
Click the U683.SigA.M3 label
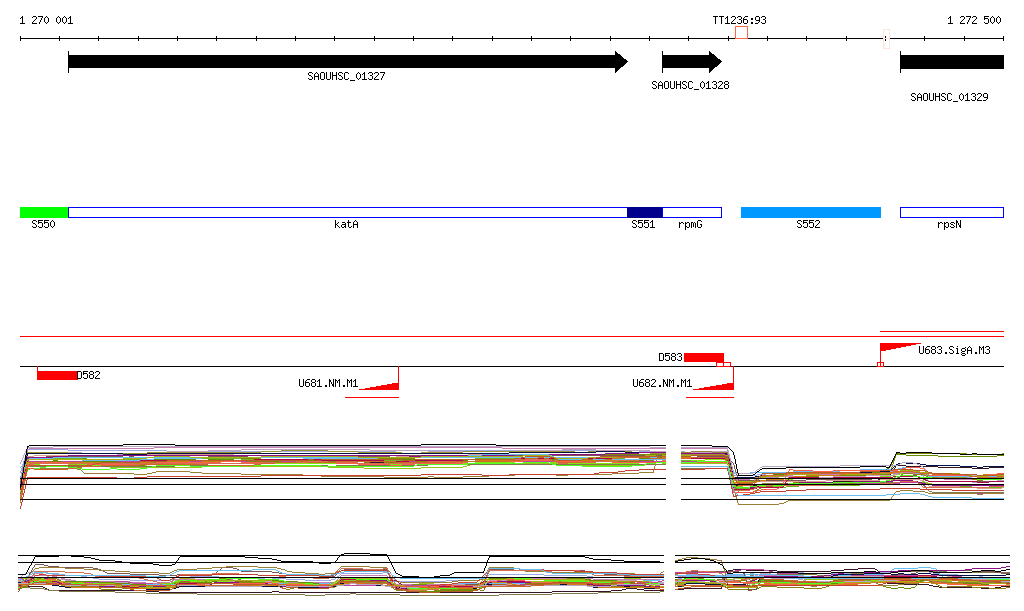coord(954,351)
